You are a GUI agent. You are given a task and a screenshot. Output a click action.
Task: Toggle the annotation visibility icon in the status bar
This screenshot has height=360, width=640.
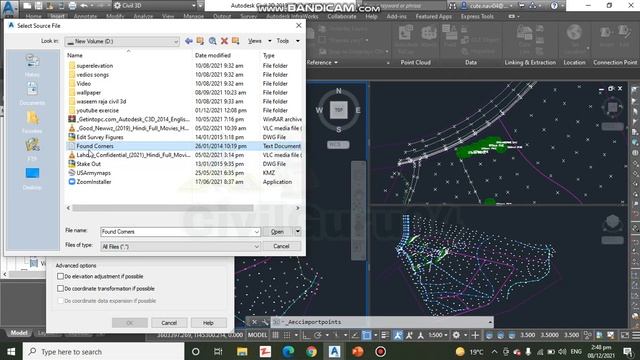pos(398,335)
